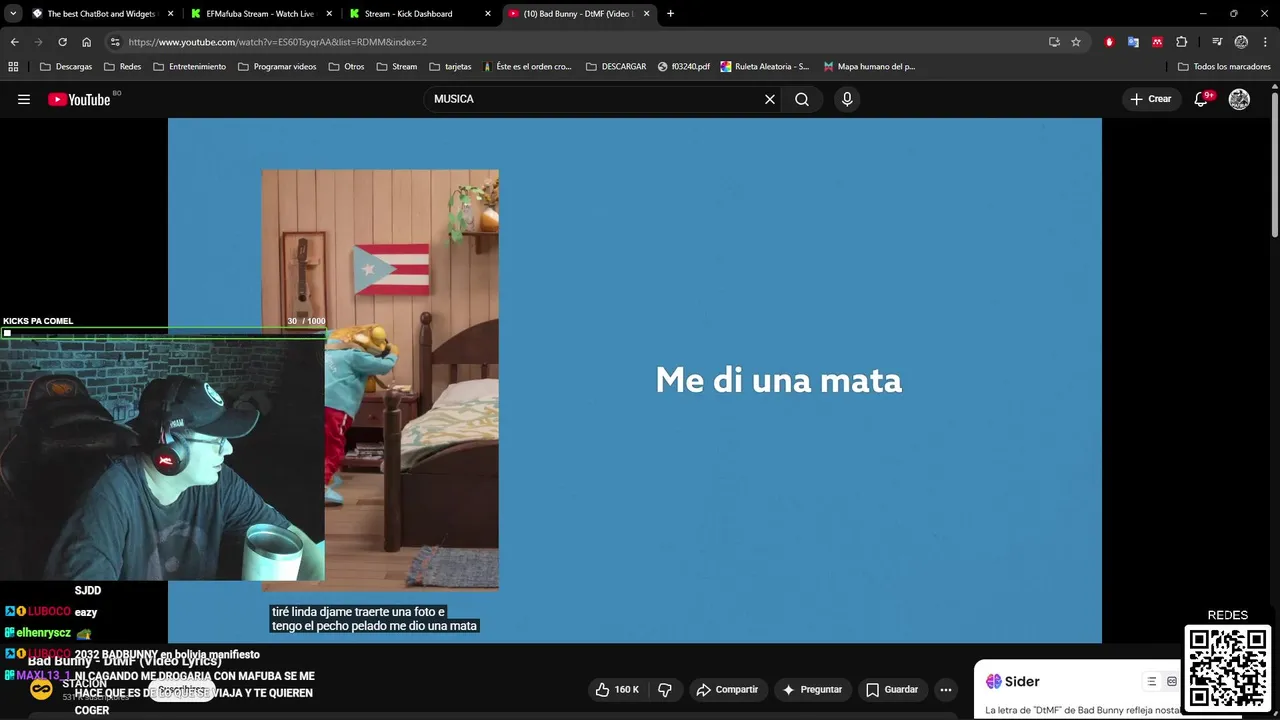Image resolution: width=1280 pixels, height=720 pixels.
Task: Save video with Guardar button
Action: (x=892, y=689)
